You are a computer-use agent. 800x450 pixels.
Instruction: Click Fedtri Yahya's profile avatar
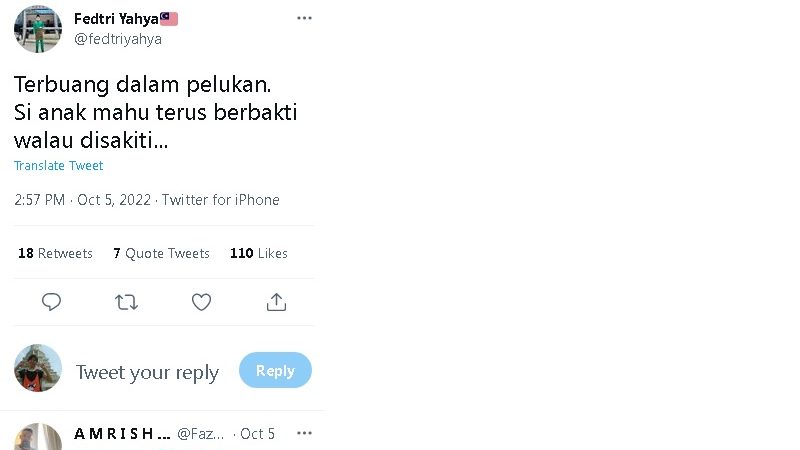pos(38,29)
